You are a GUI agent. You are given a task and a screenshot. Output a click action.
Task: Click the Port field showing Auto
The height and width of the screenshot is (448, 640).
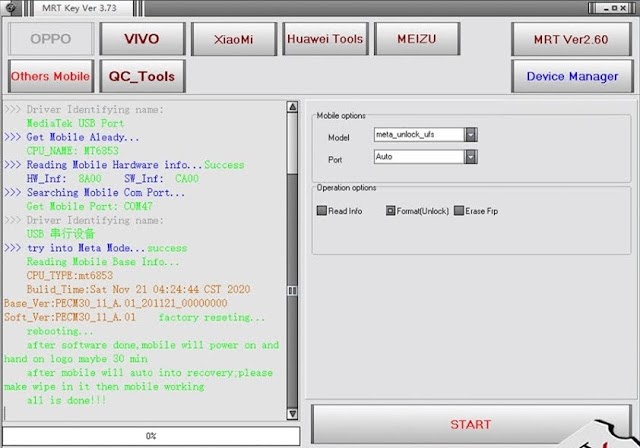pyautogui.click(x=419, y=157)
